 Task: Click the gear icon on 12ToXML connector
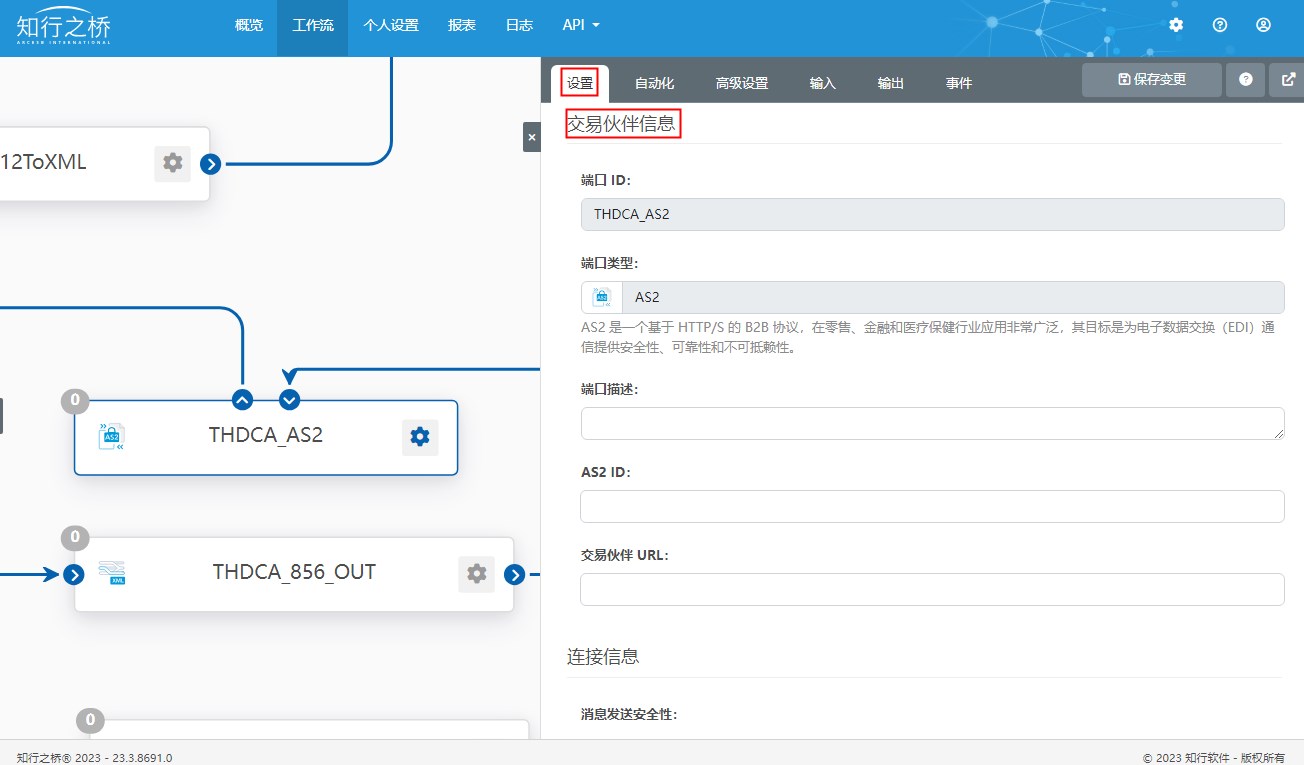(x=172, y=163)
